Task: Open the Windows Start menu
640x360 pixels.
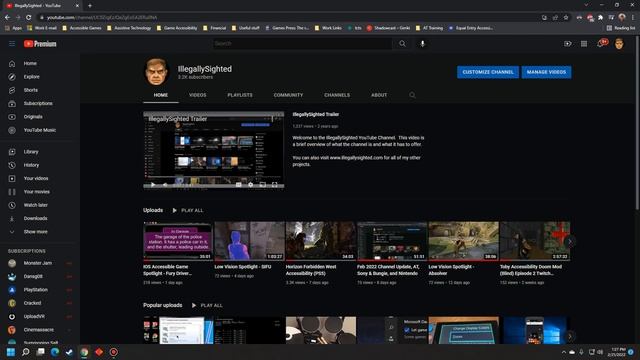Action: pyautogui.click(x=11, y=352)
